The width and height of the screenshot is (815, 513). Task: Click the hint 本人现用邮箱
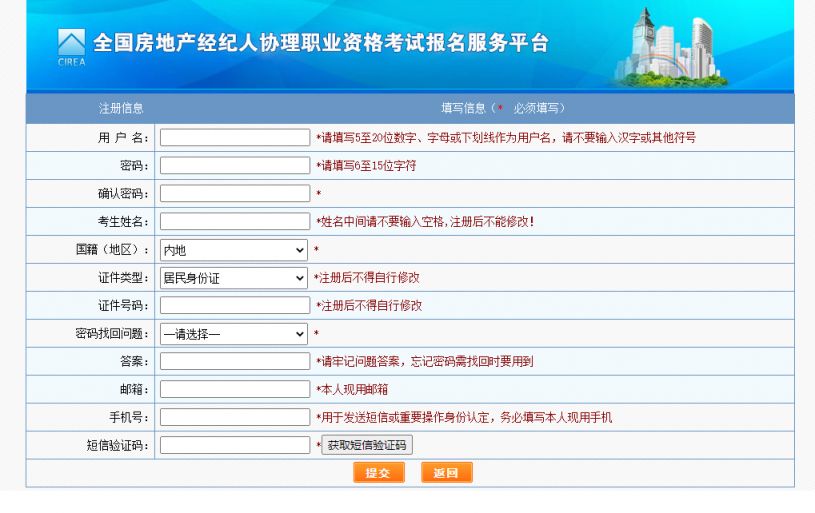pos(352,390)
